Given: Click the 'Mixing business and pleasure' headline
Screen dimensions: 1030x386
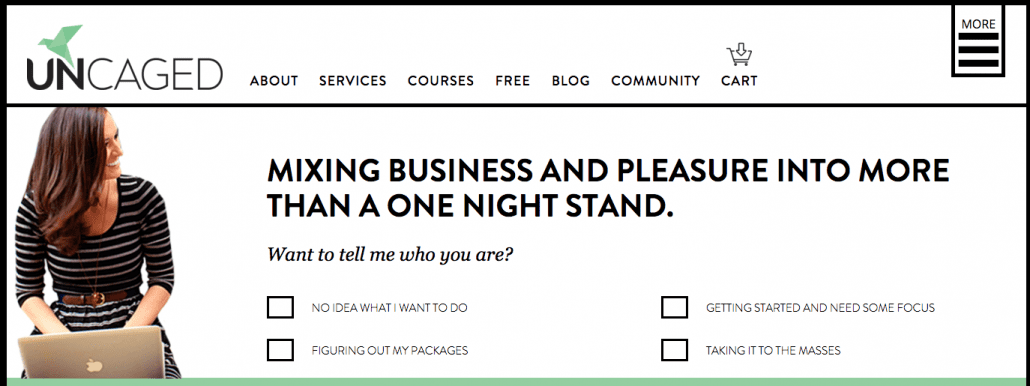Looking at the screenshot, I should 608,188.
